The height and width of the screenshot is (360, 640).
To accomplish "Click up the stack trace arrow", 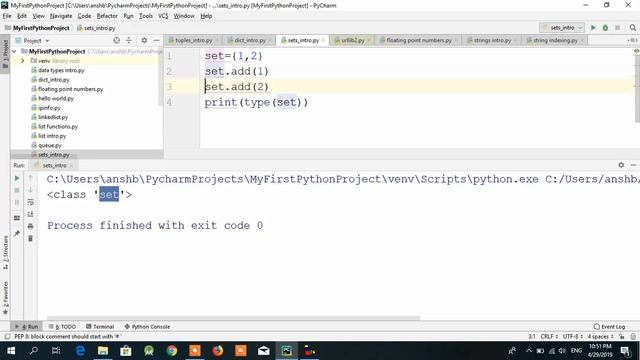I will [x=31, y=178].
